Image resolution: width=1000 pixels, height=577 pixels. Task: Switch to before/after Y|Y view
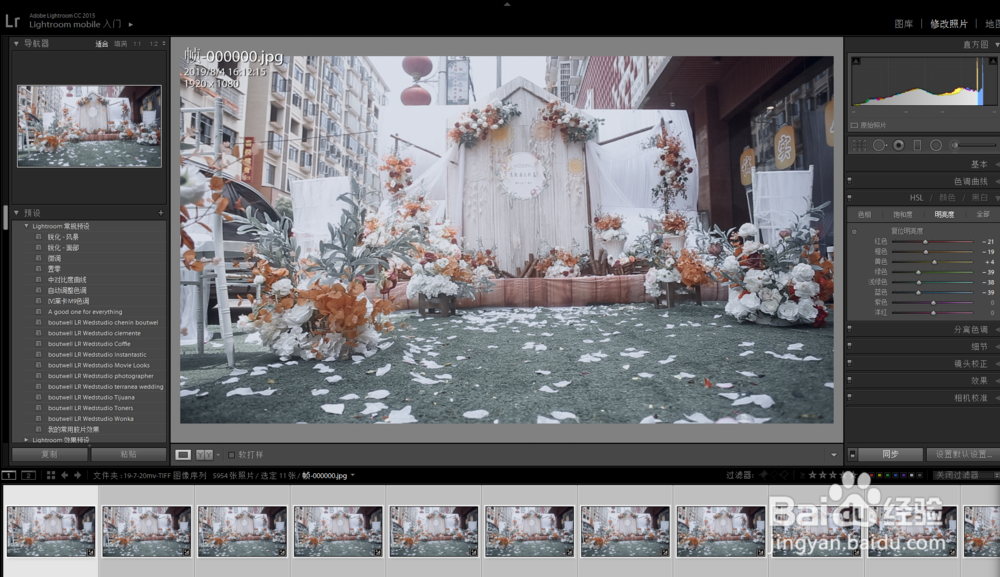coord(204,455)
